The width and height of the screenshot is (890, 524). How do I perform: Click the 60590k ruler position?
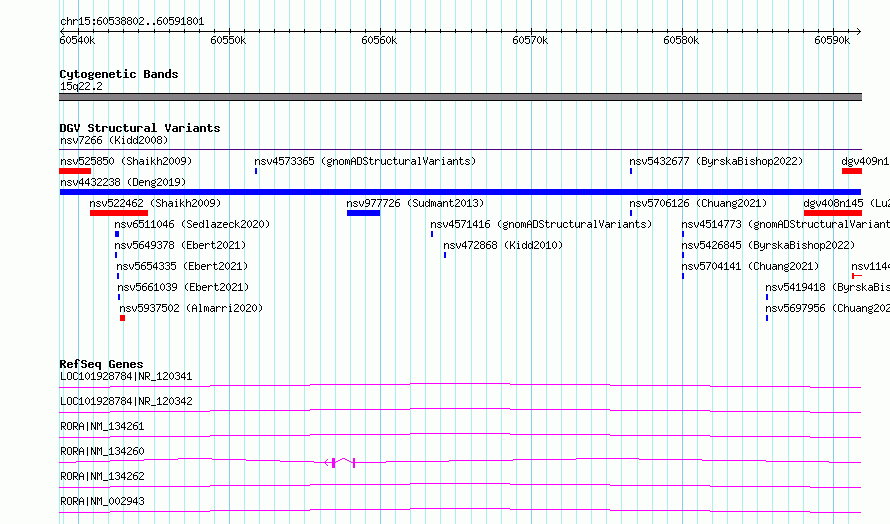(x=832, y=40)
